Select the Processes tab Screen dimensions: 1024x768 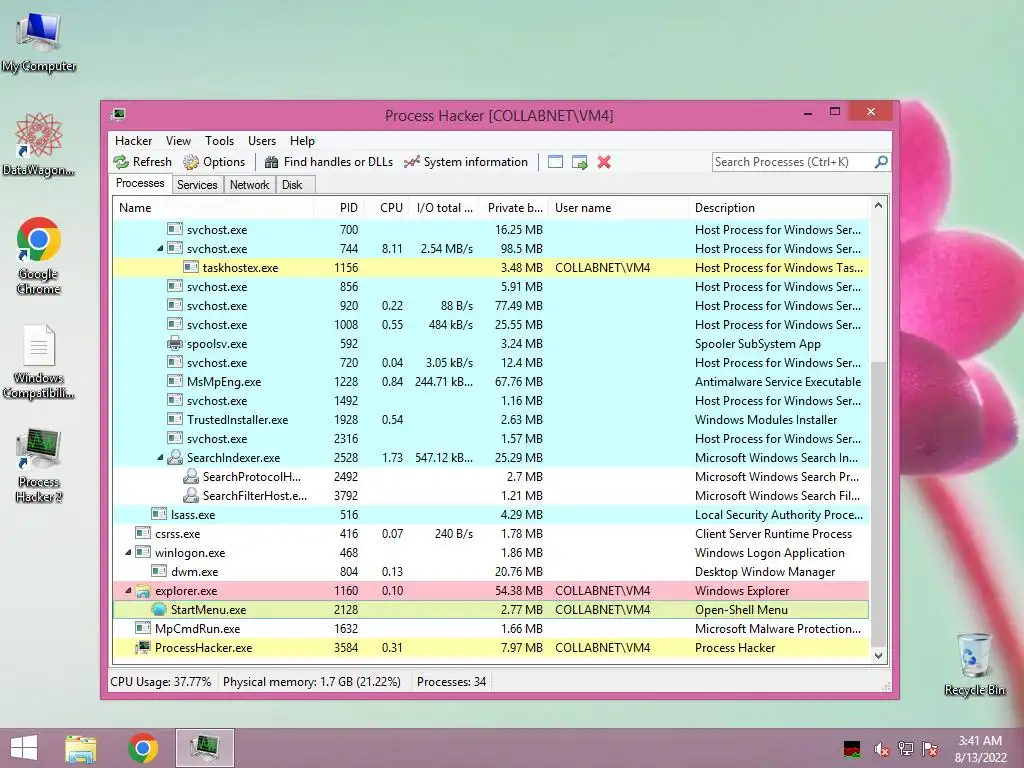click(x=140, y=183)
